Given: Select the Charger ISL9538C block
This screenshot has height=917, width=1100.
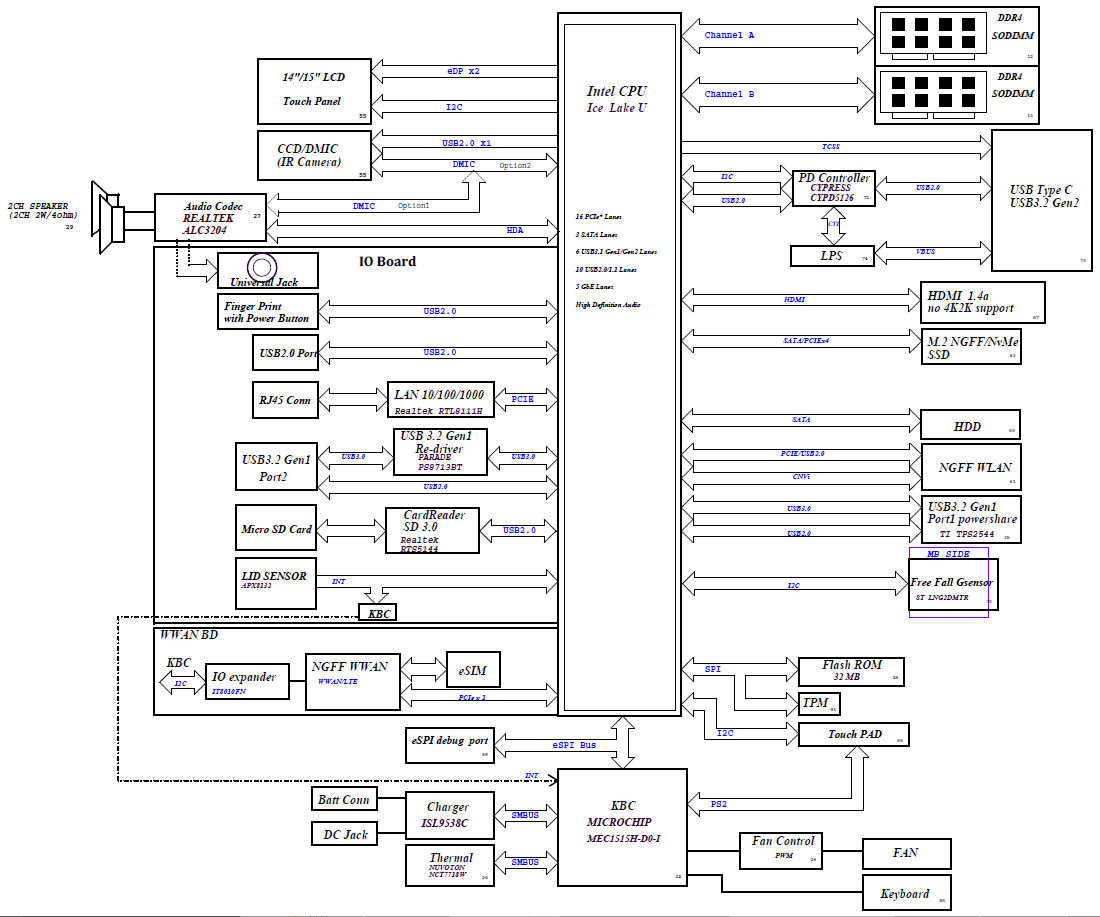Looking at the screenshot, I should click(450, 815).
